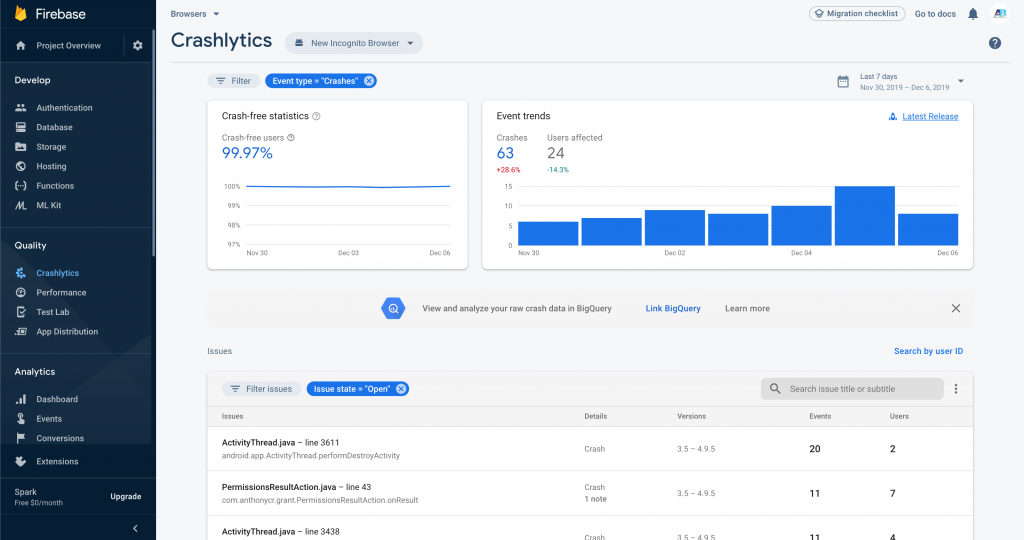Open the Latest Release link
Image resolution: width=1024 pixels, height=540 pixels.
point(930,116)
